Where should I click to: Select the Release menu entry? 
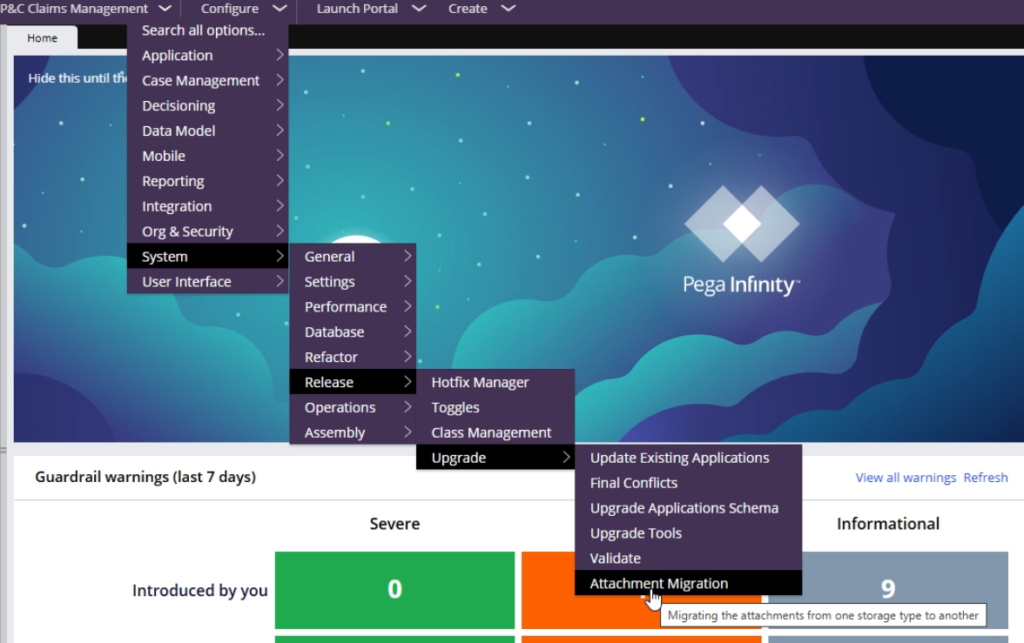[353, 382]
